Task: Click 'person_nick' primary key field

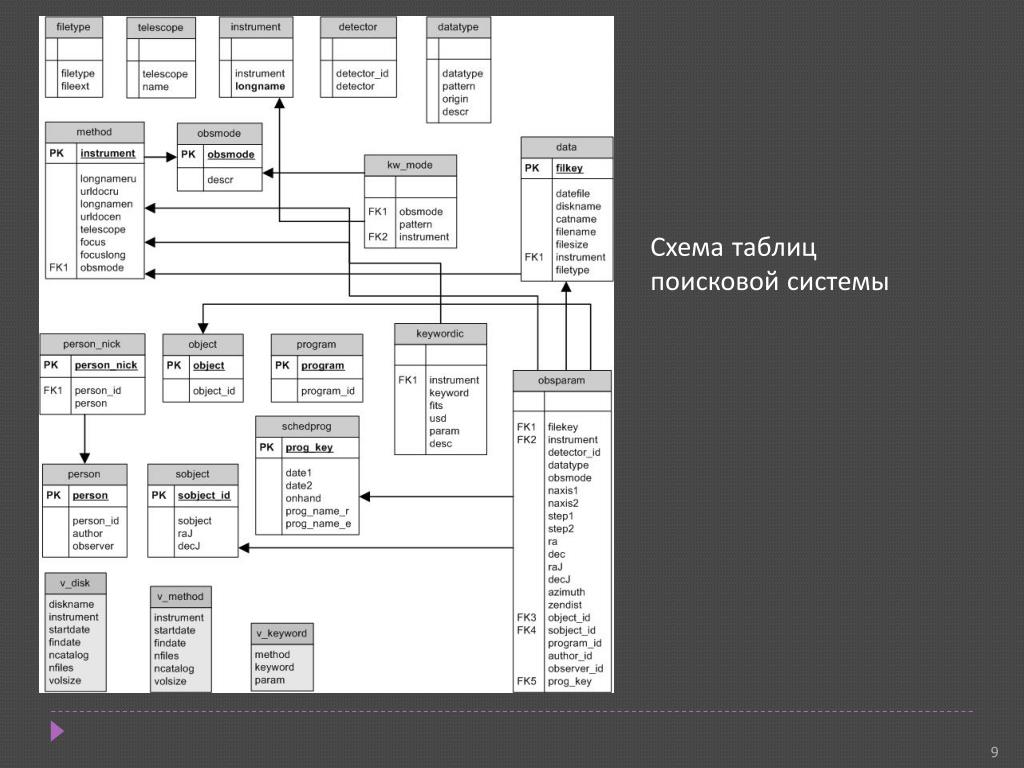Action: point(106,366)
